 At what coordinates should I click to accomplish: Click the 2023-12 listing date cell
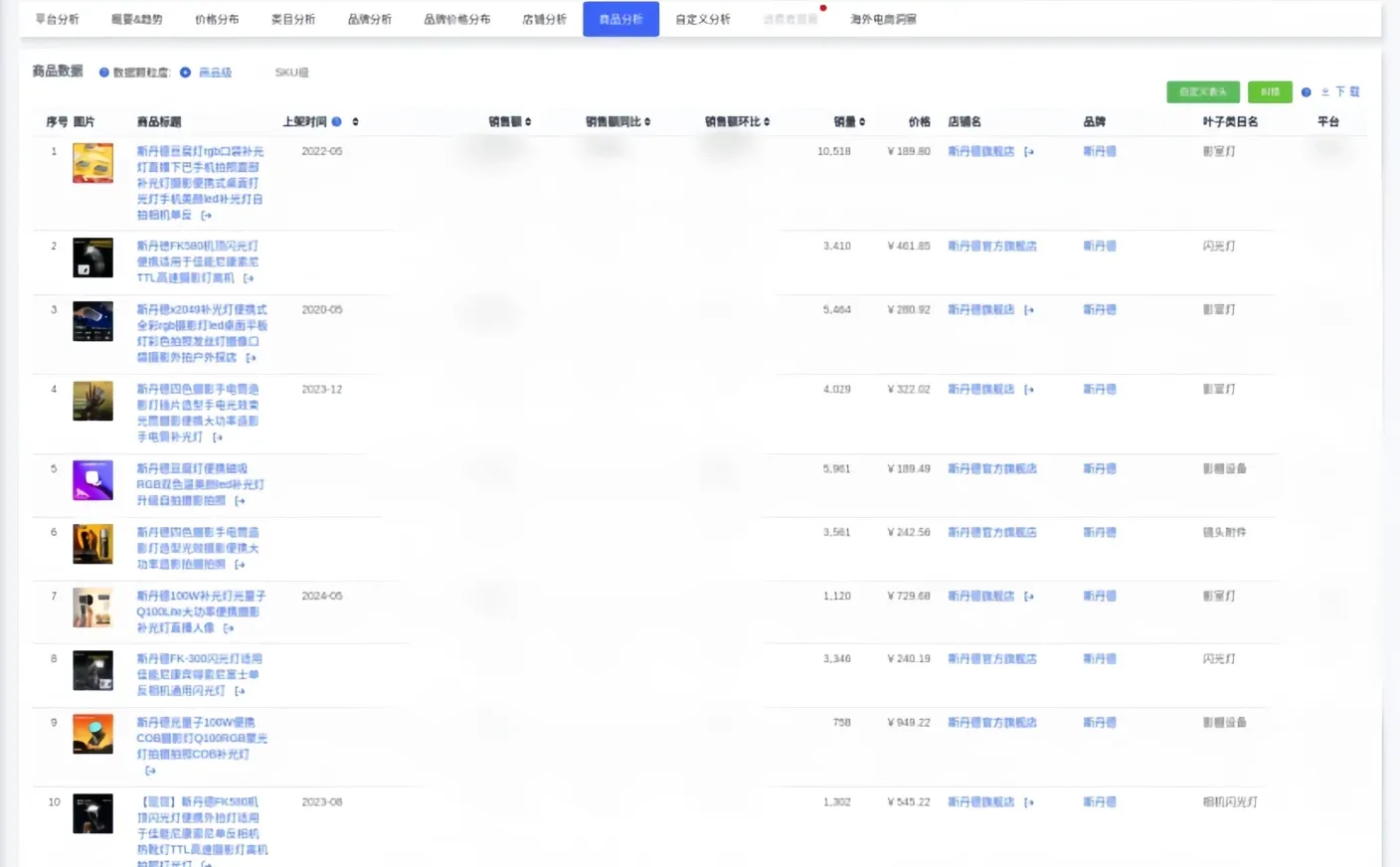(322, 390)
